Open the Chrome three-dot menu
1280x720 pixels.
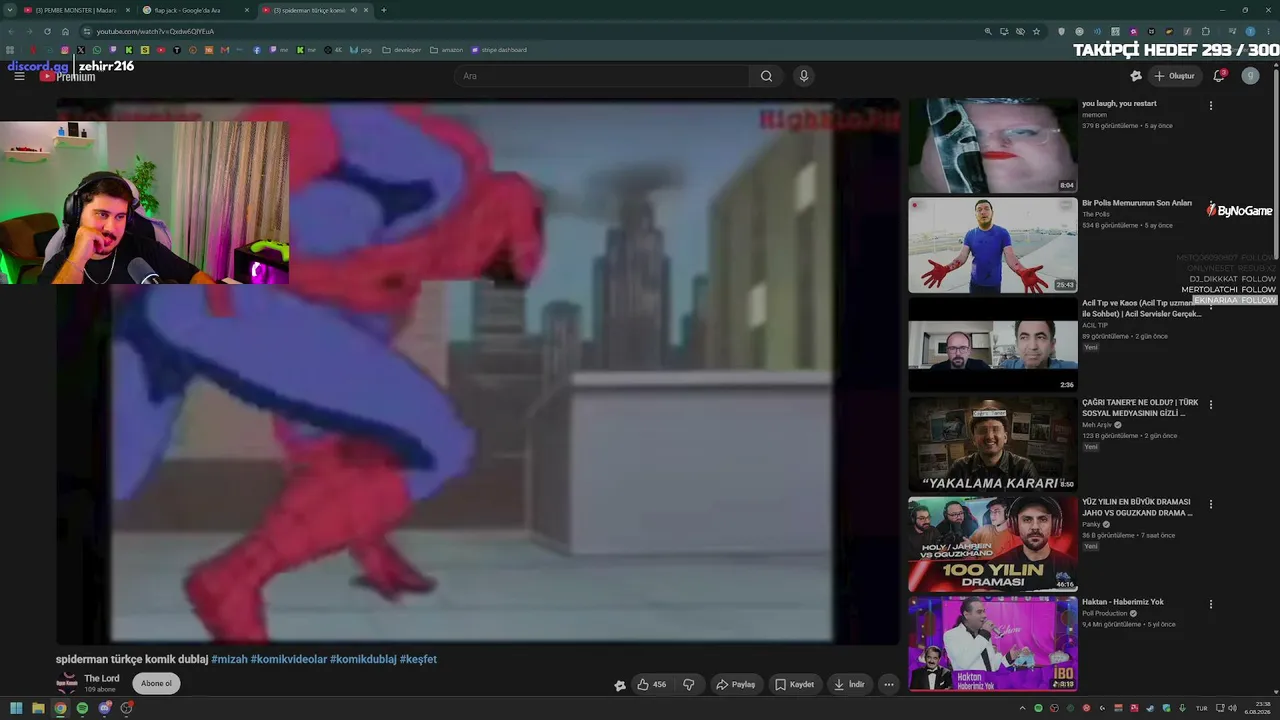point(1268,31)
